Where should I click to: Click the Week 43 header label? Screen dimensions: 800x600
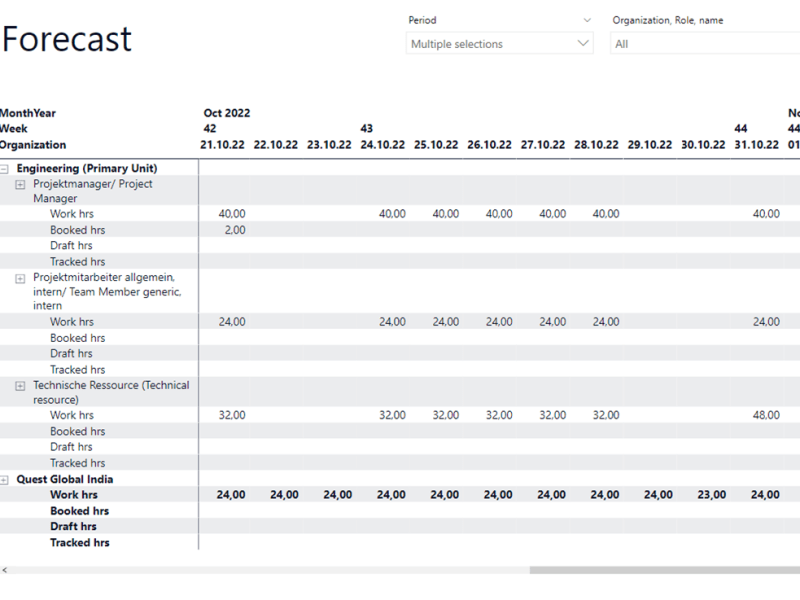click(367, 128)
